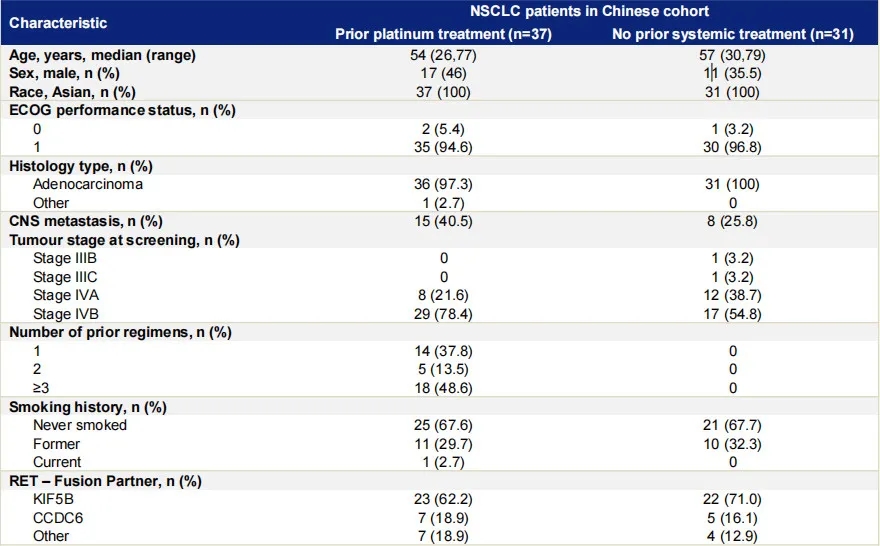Screen dimensions: 880x546
Task: Select the Never smoked row label
Action: click(80, 425)
